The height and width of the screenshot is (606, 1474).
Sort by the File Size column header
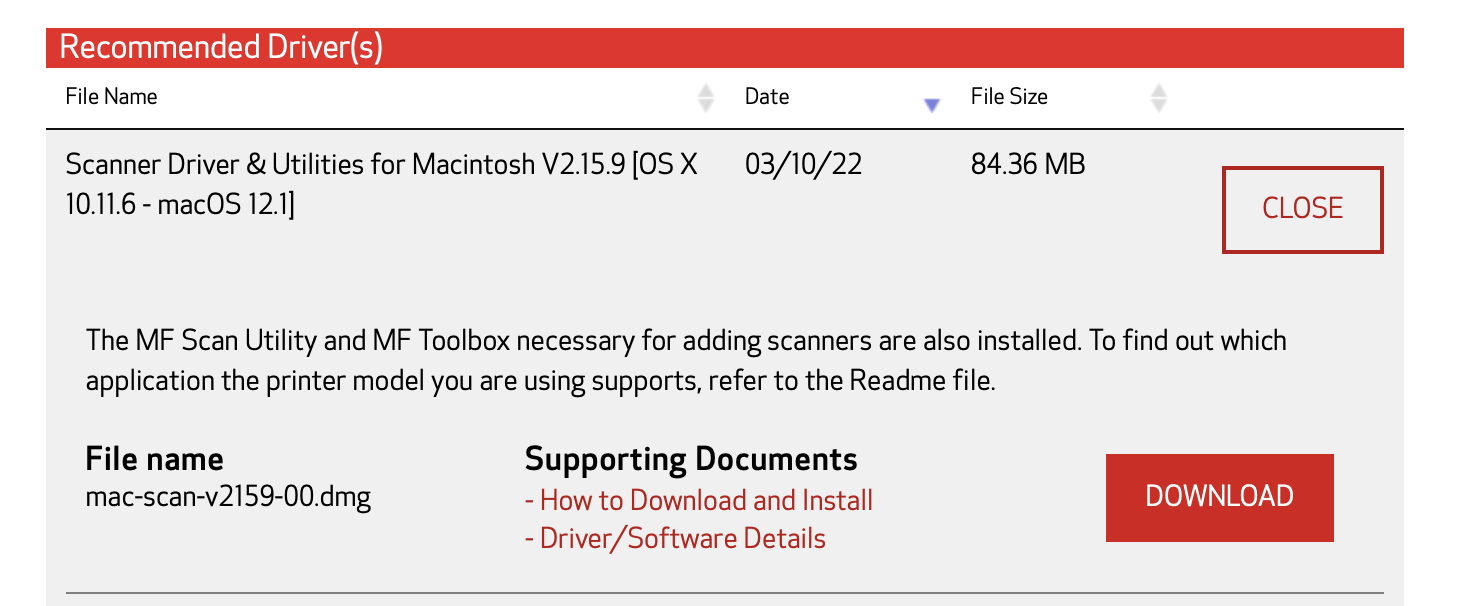pyautogui.click(x=1009, y=97)
